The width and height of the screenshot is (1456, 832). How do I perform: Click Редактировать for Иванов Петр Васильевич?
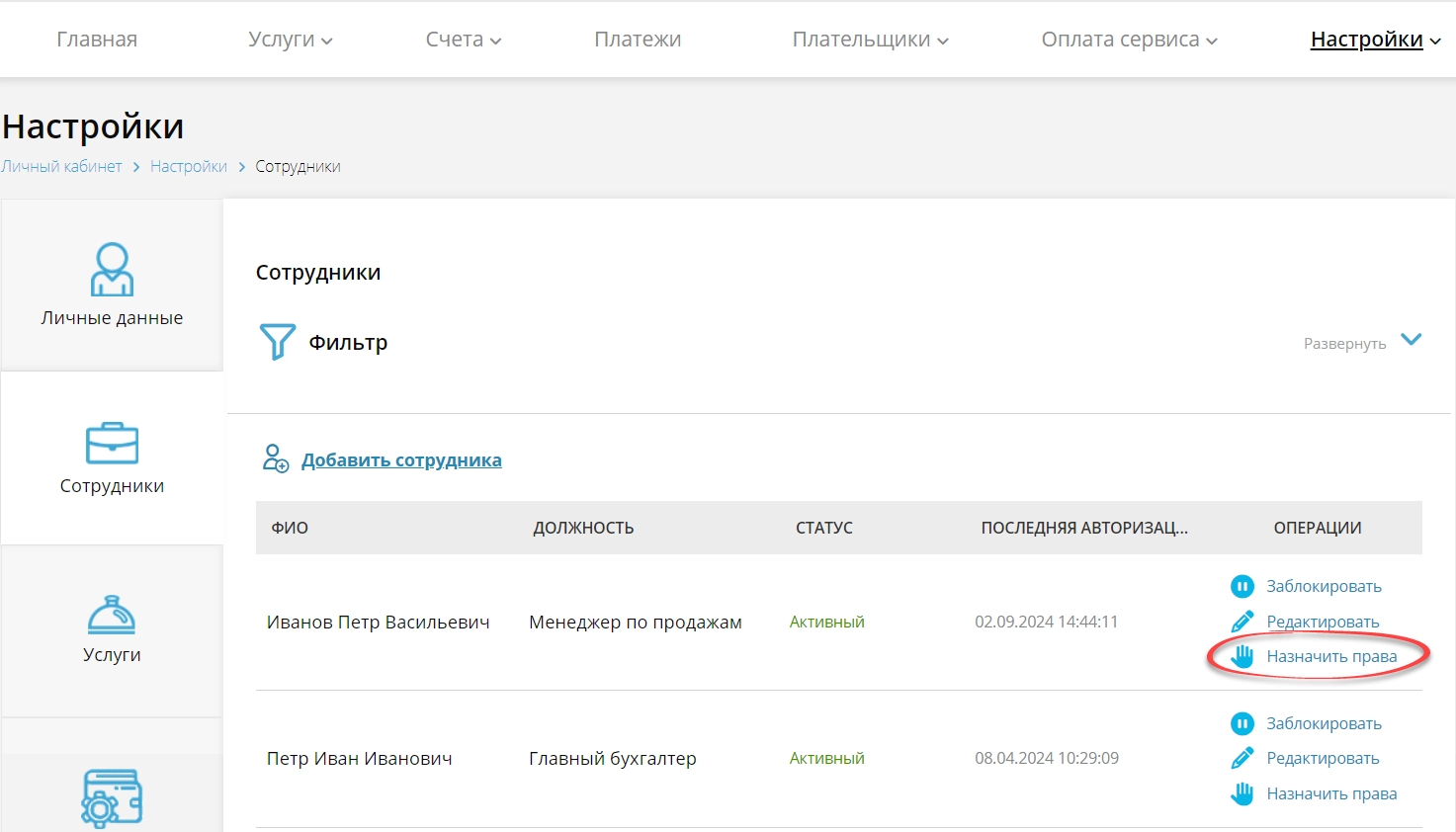coord(1323,622)
